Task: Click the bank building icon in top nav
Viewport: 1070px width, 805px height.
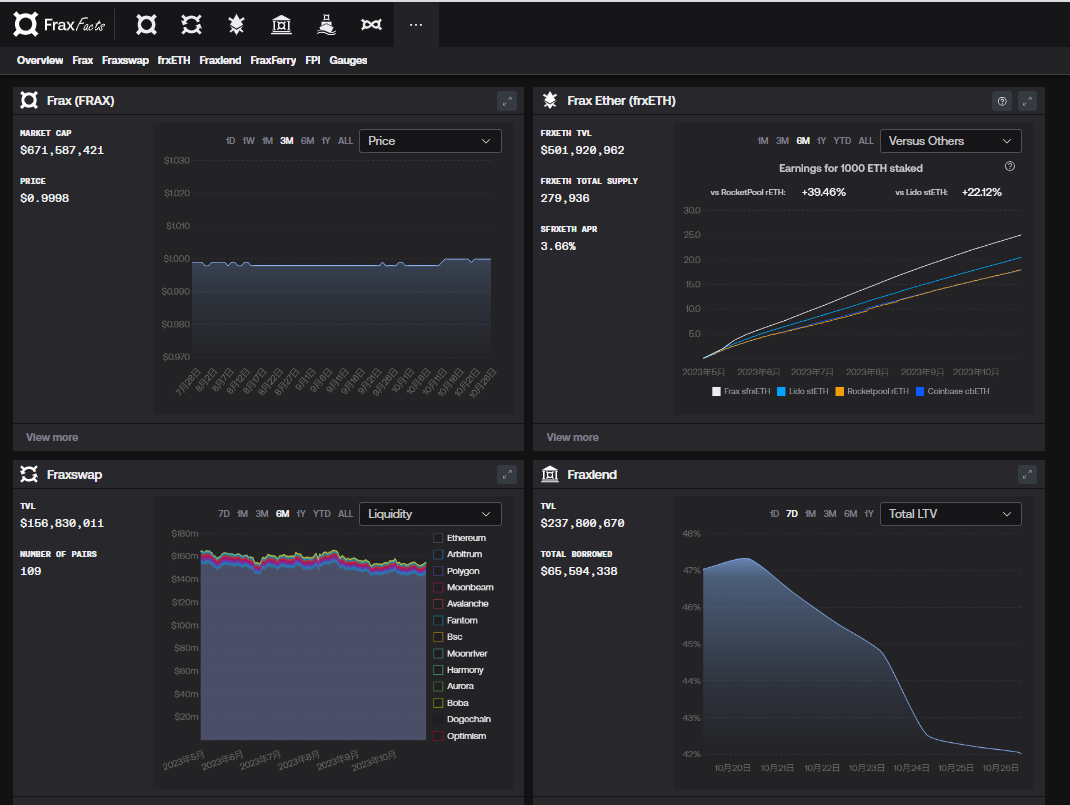Action: (281, 24)
